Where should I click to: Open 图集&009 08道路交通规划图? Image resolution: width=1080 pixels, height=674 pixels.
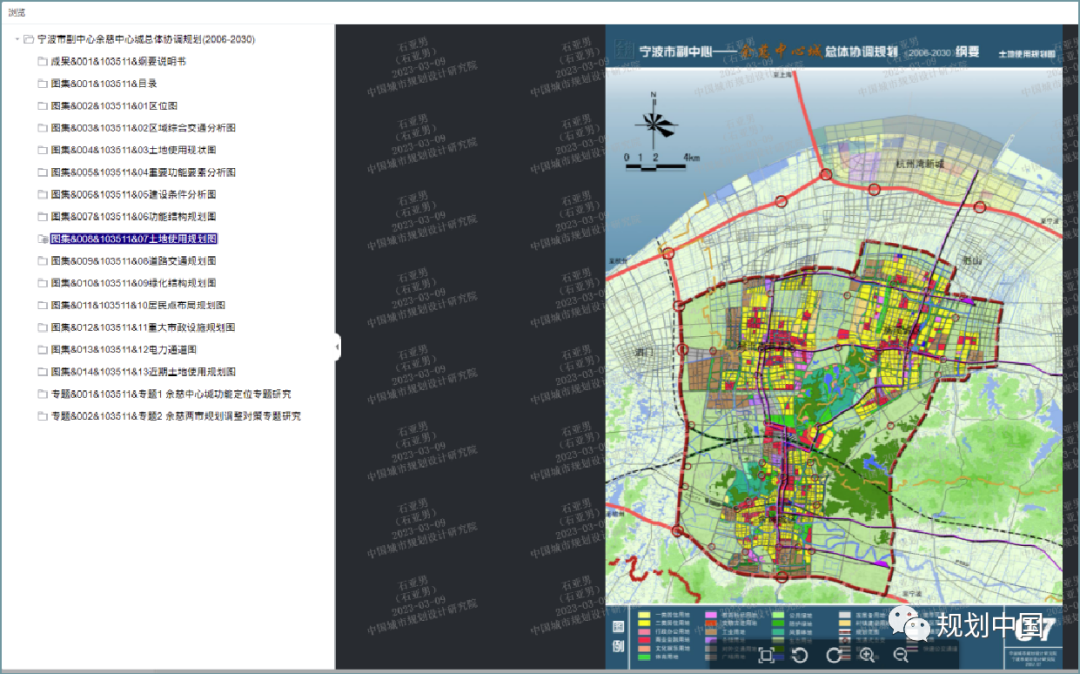point(134,261)
